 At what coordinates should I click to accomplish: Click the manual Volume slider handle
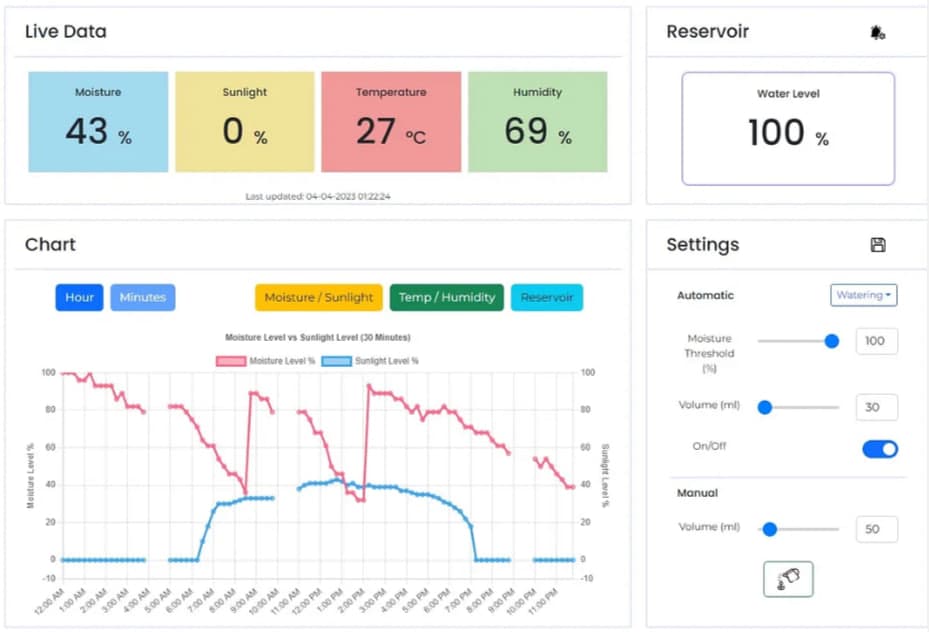pyautogui.click(x=770, y=529)
